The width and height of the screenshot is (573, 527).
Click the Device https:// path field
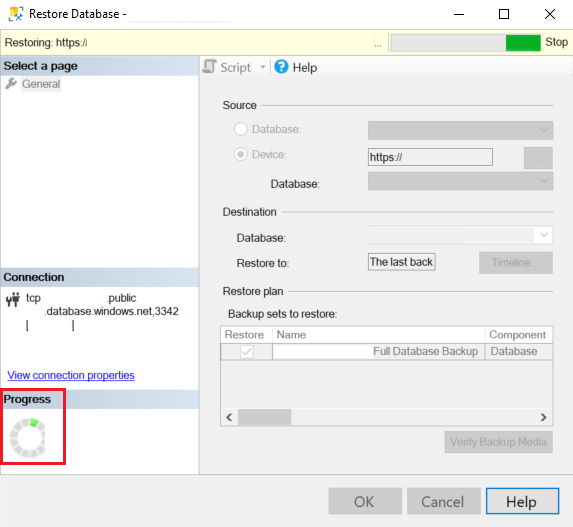click(430, 157)
